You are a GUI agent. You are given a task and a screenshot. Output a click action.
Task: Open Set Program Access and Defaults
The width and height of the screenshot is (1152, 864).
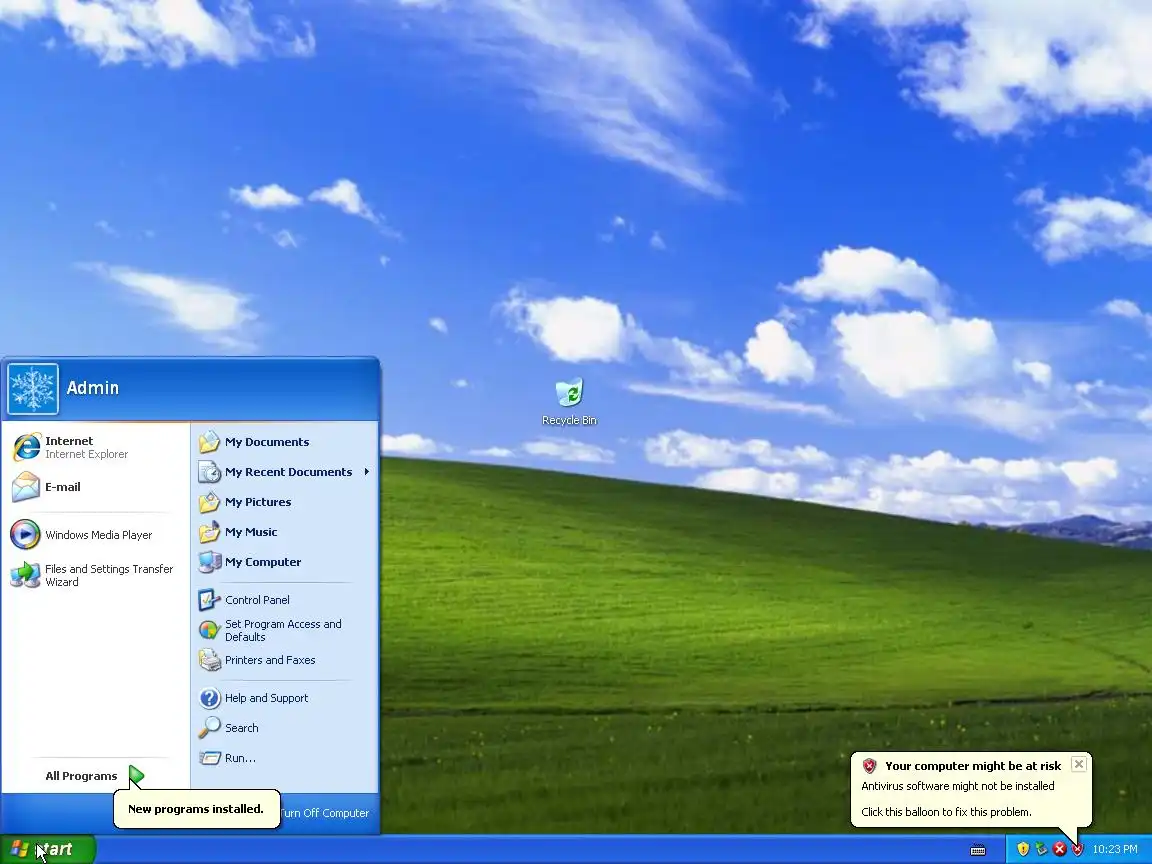coord(284,630)
